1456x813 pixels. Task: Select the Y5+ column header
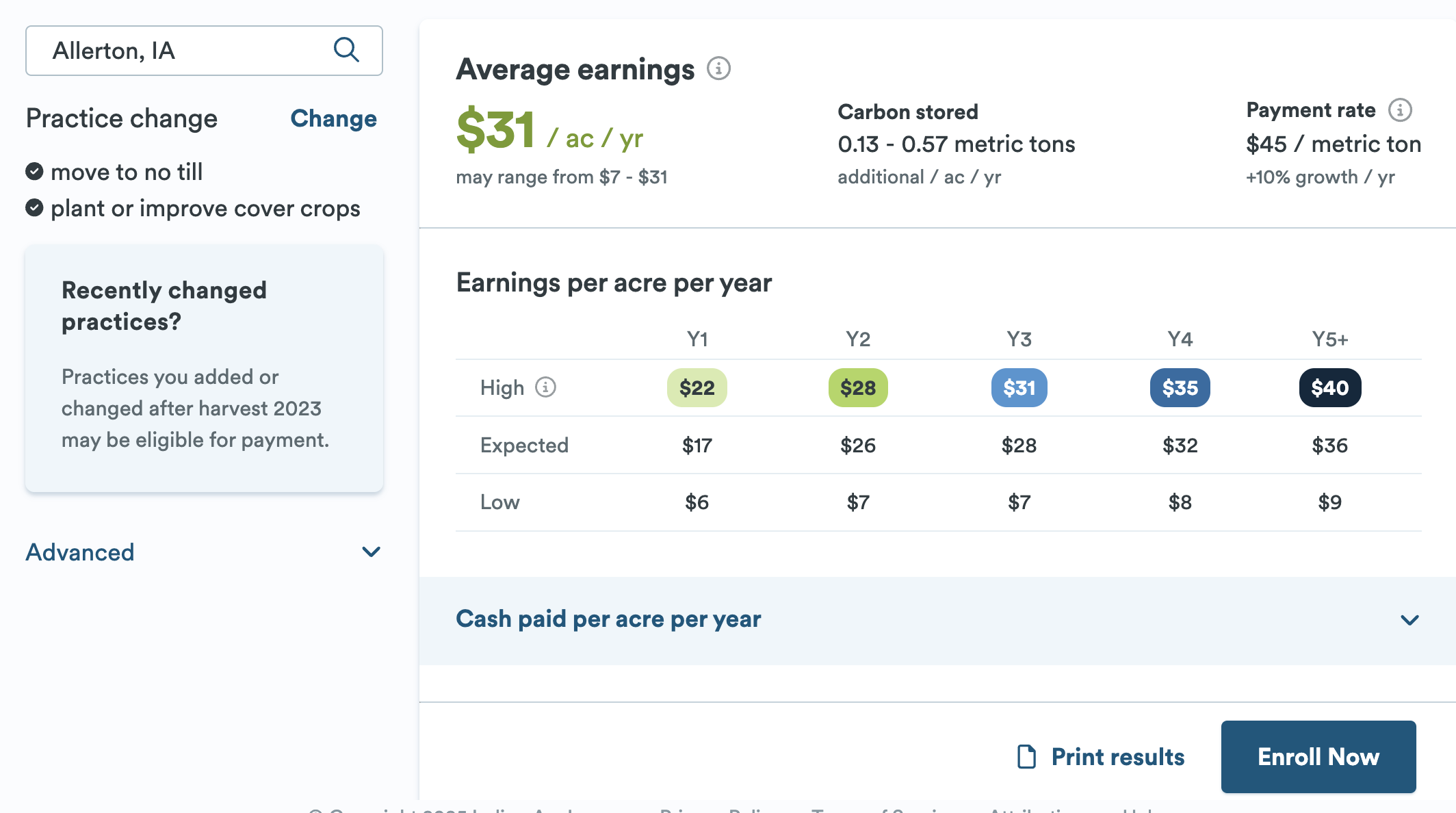point(1329,338)
